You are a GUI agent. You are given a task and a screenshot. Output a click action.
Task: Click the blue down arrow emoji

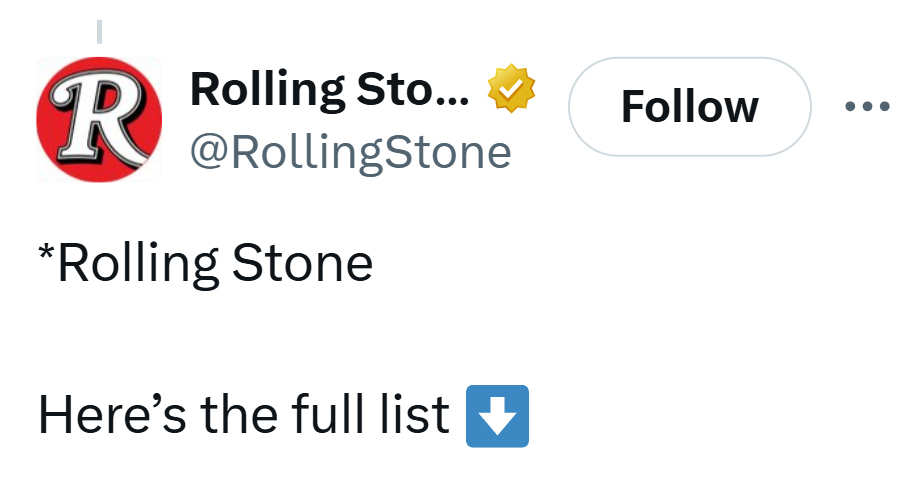(497, 416)
